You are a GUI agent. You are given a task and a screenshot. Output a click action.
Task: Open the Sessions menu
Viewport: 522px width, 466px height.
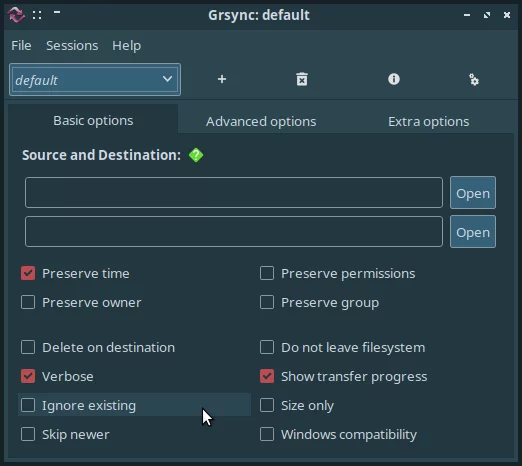pyautogui.click(x=72, y=46)
